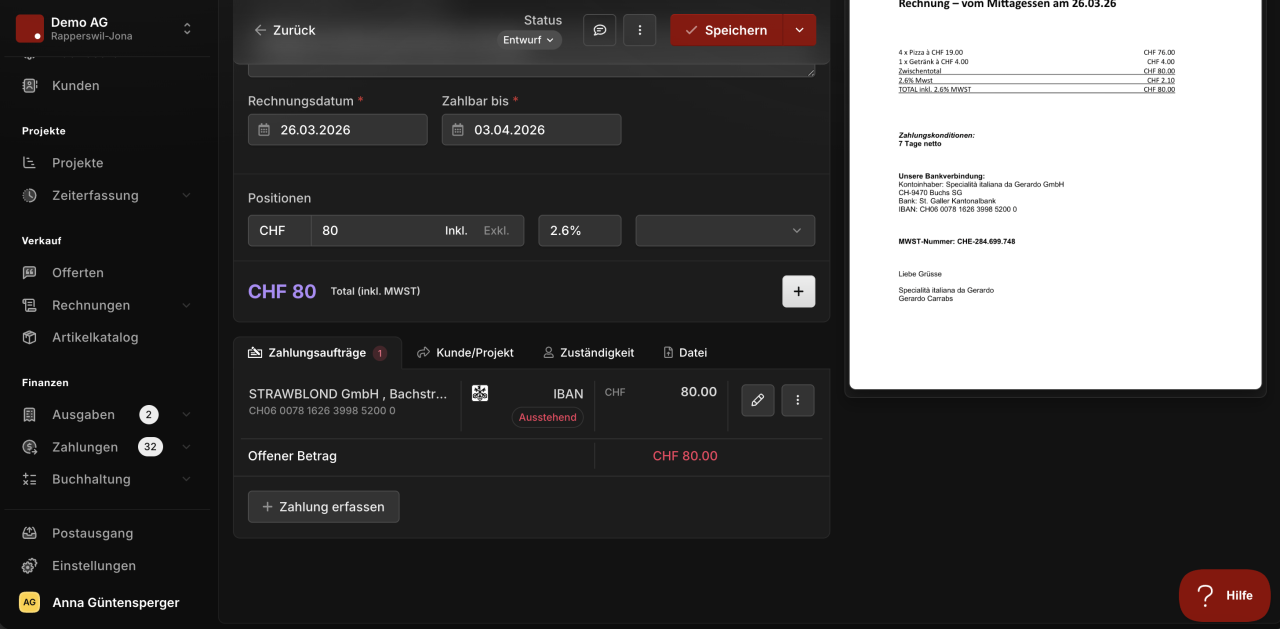Open the calendar icon in Zahlbar bis
The image size is (1280, 629).
click(x=458, y=130)
